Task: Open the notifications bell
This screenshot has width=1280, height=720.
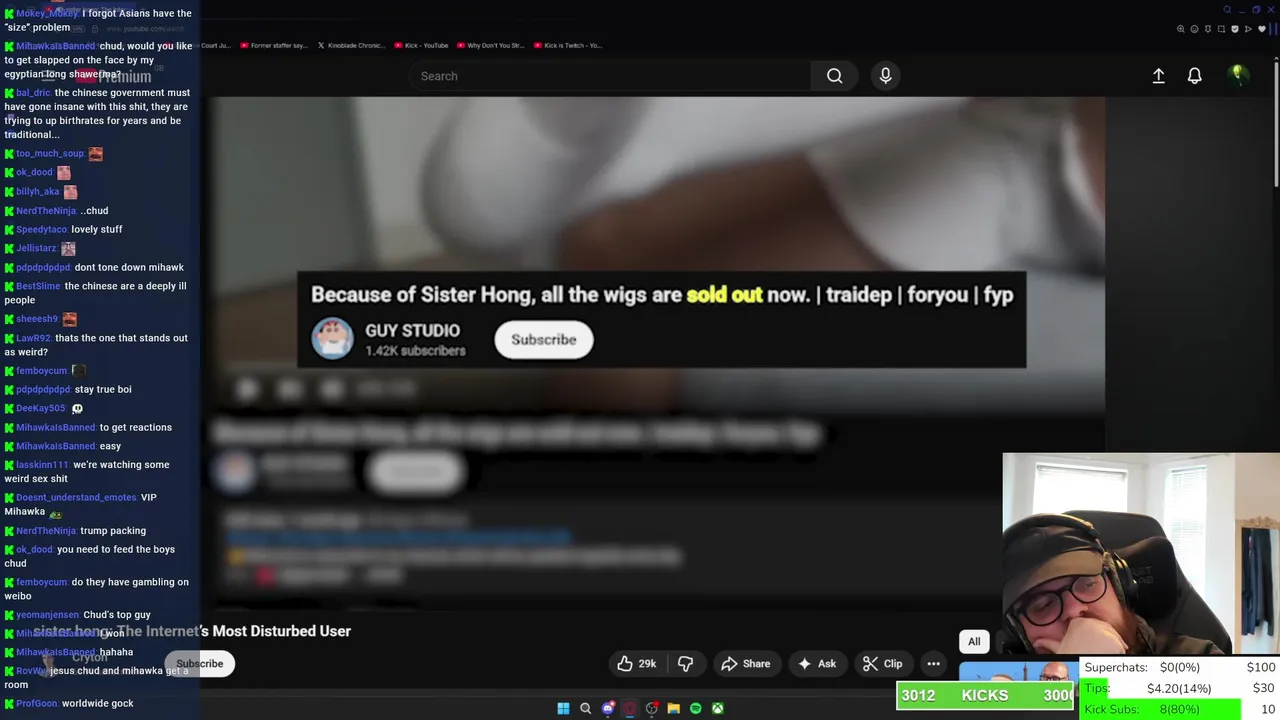Action: 1194,76
